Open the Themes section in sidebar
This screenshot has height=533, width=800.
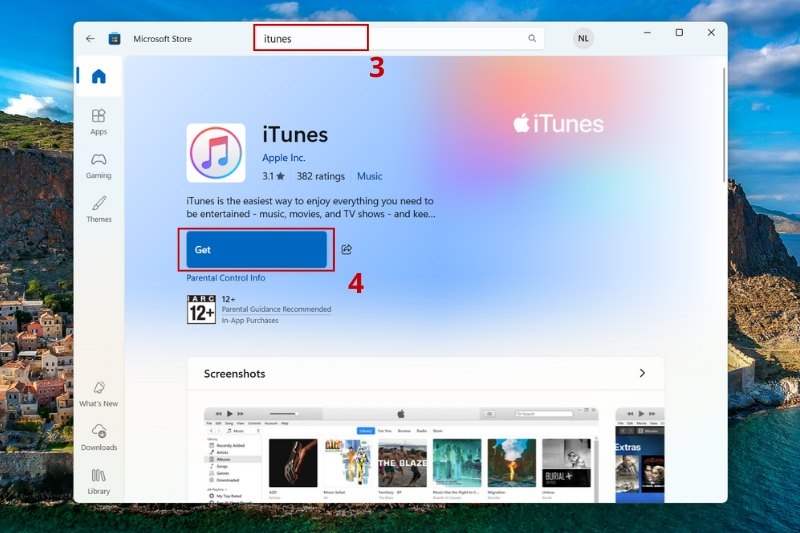coord(98,209)
